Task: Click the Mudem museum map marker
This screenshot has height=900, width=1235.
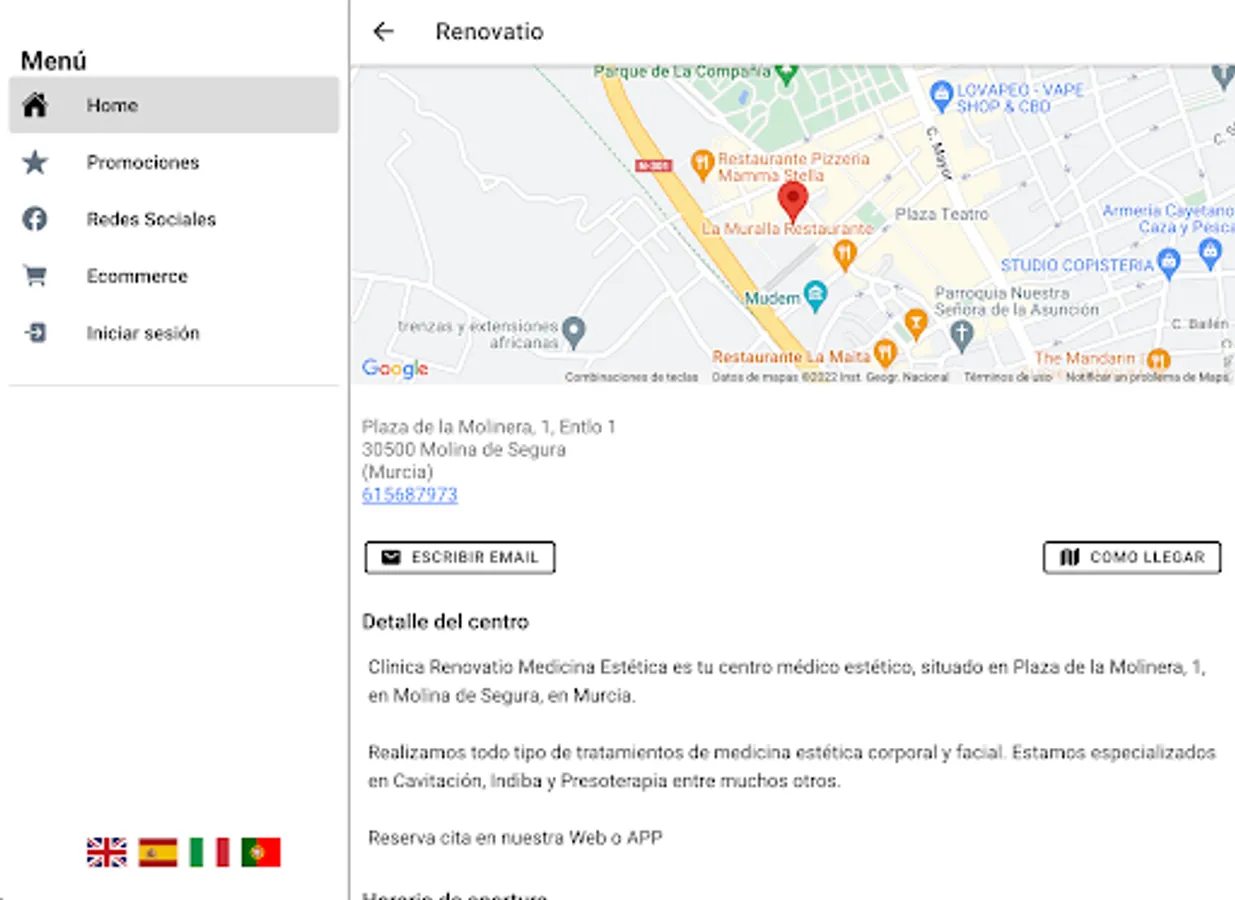Action: [816, 297]
